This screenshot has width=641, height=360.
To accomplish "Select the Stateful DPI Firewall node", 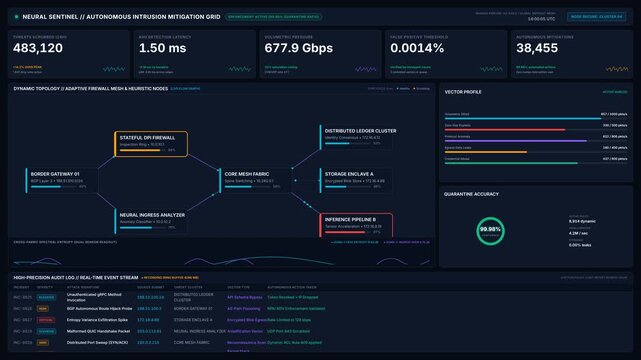I will [151, 144].
